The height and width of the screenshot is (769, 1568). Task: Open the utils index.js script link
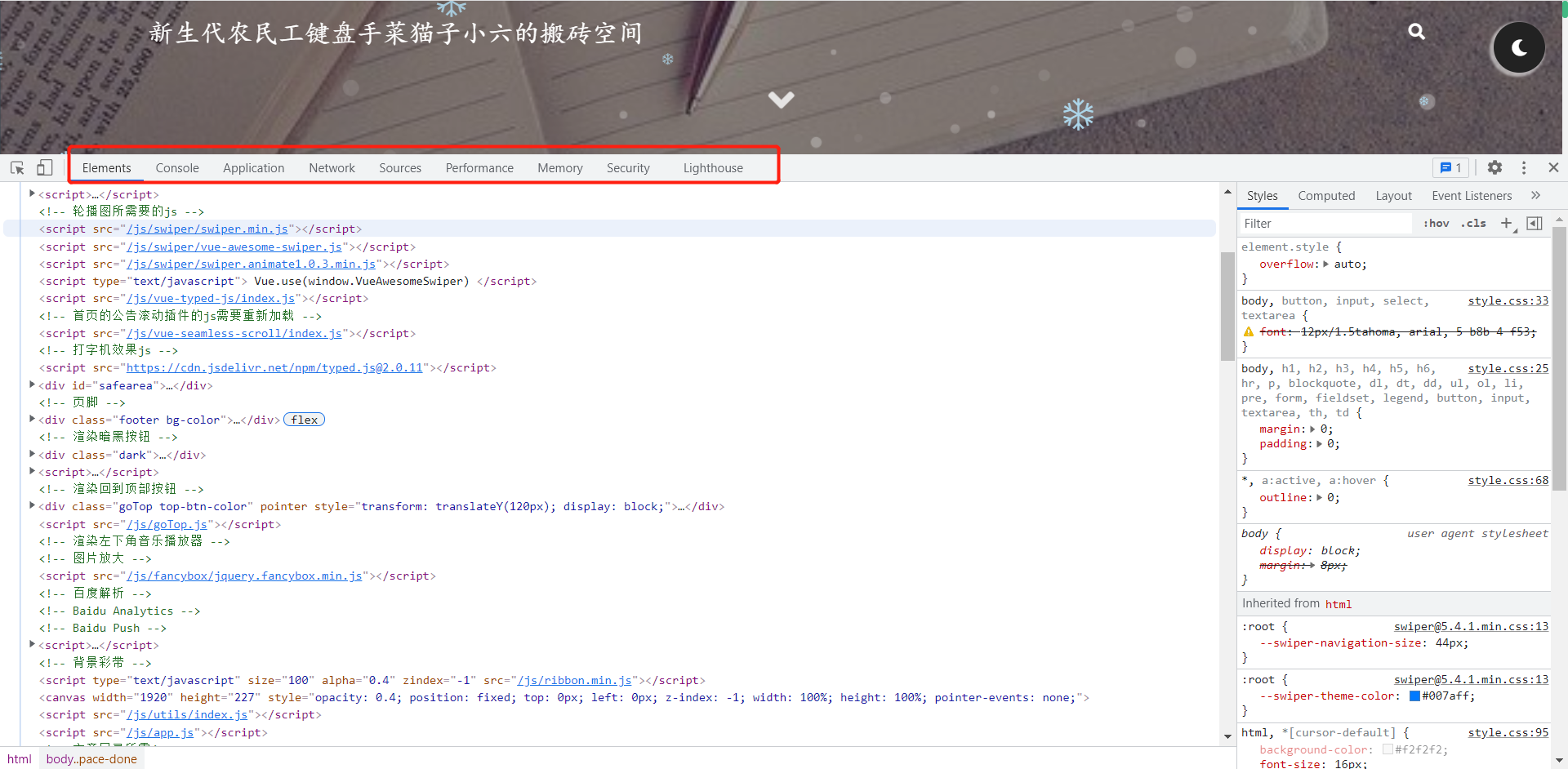pyautogui.click(x=187, y=714)
